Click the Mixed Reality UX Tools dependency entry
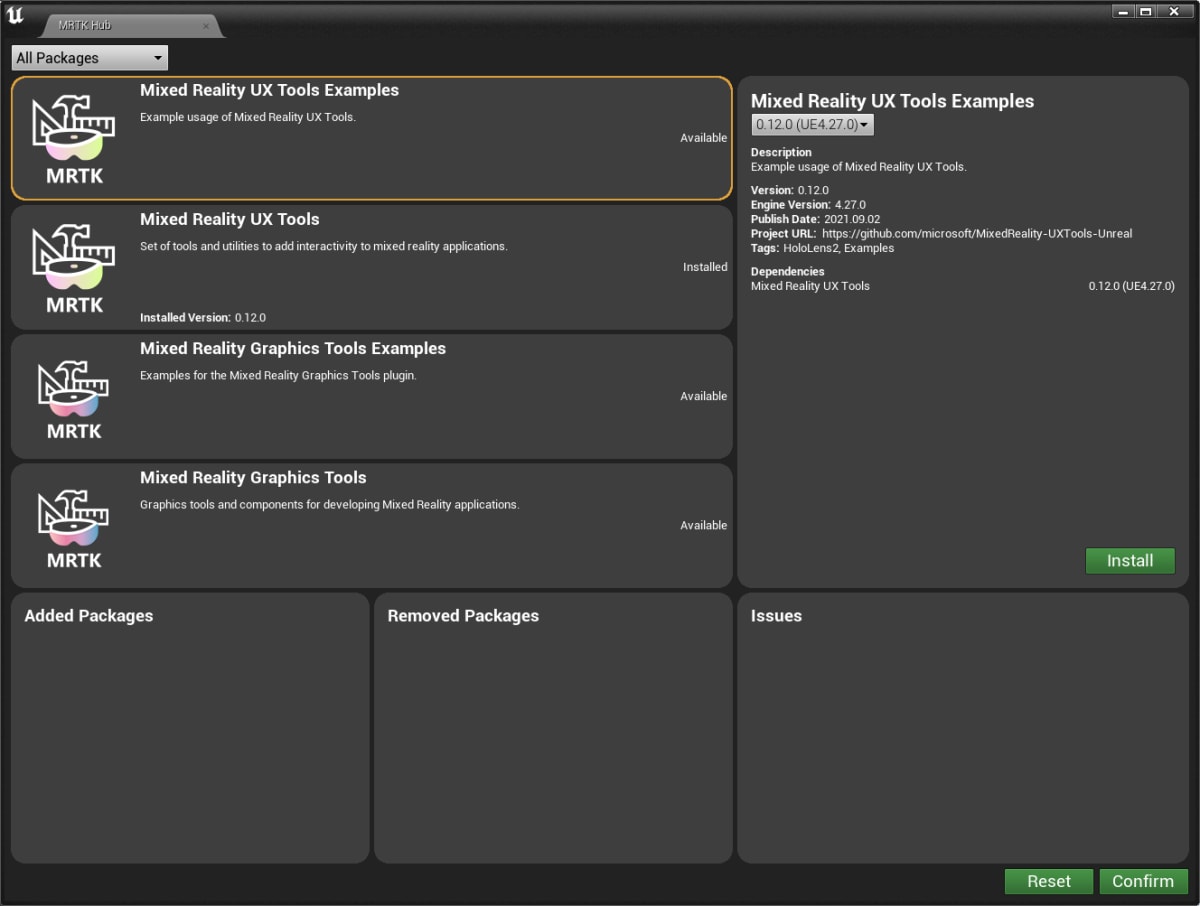The height and width of the screenshot is (906, 1200). click(x=810, y=286)
